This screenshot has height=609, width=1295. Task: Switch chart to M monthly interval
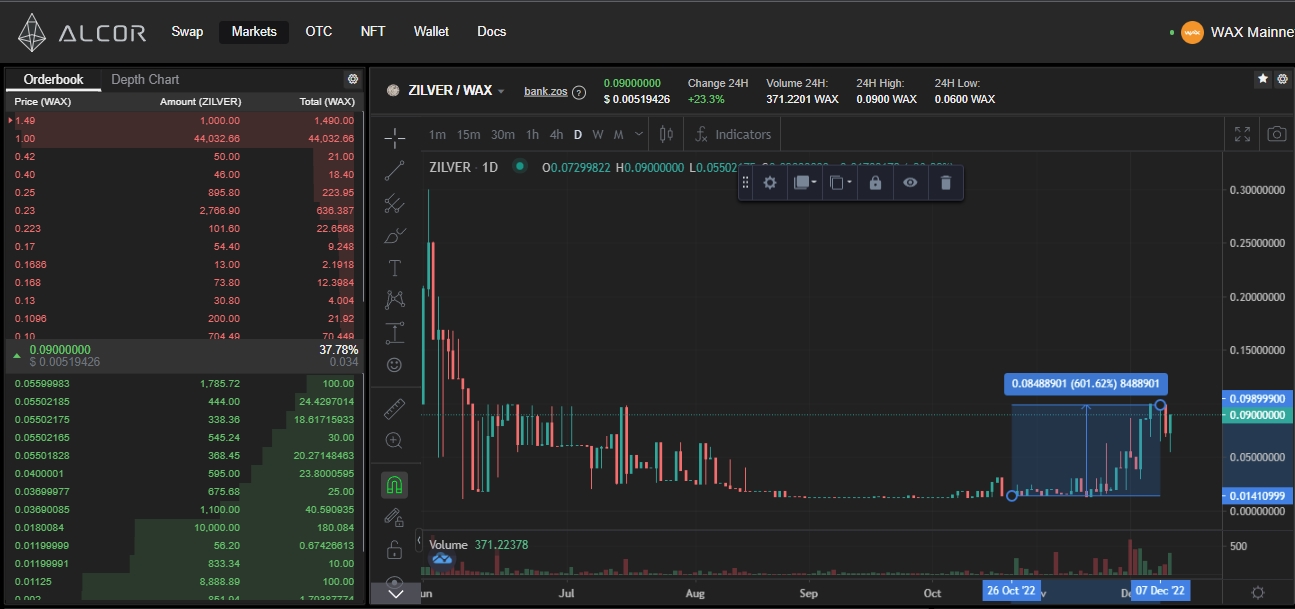click(619, 134)
